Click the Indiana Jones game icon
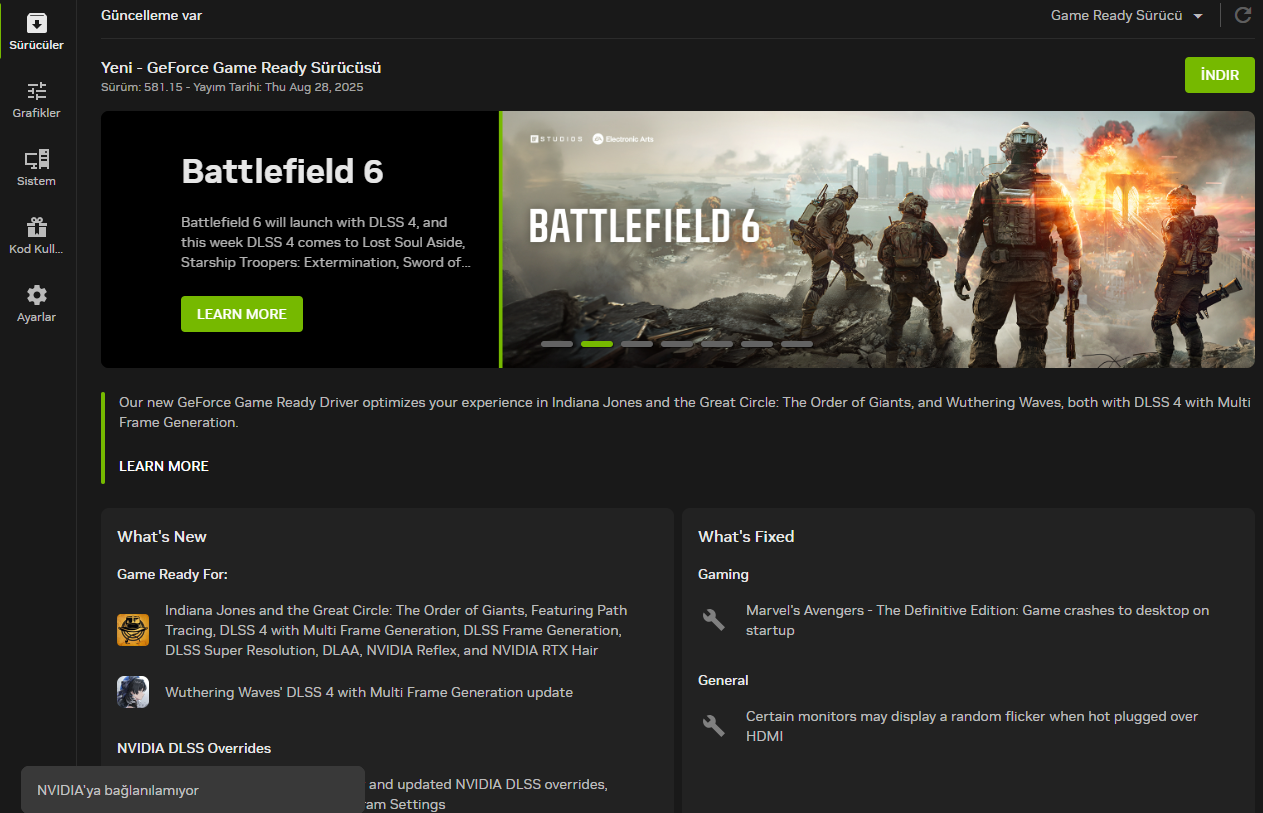Viewport: 1263px width, 813px height. point(133,630)
